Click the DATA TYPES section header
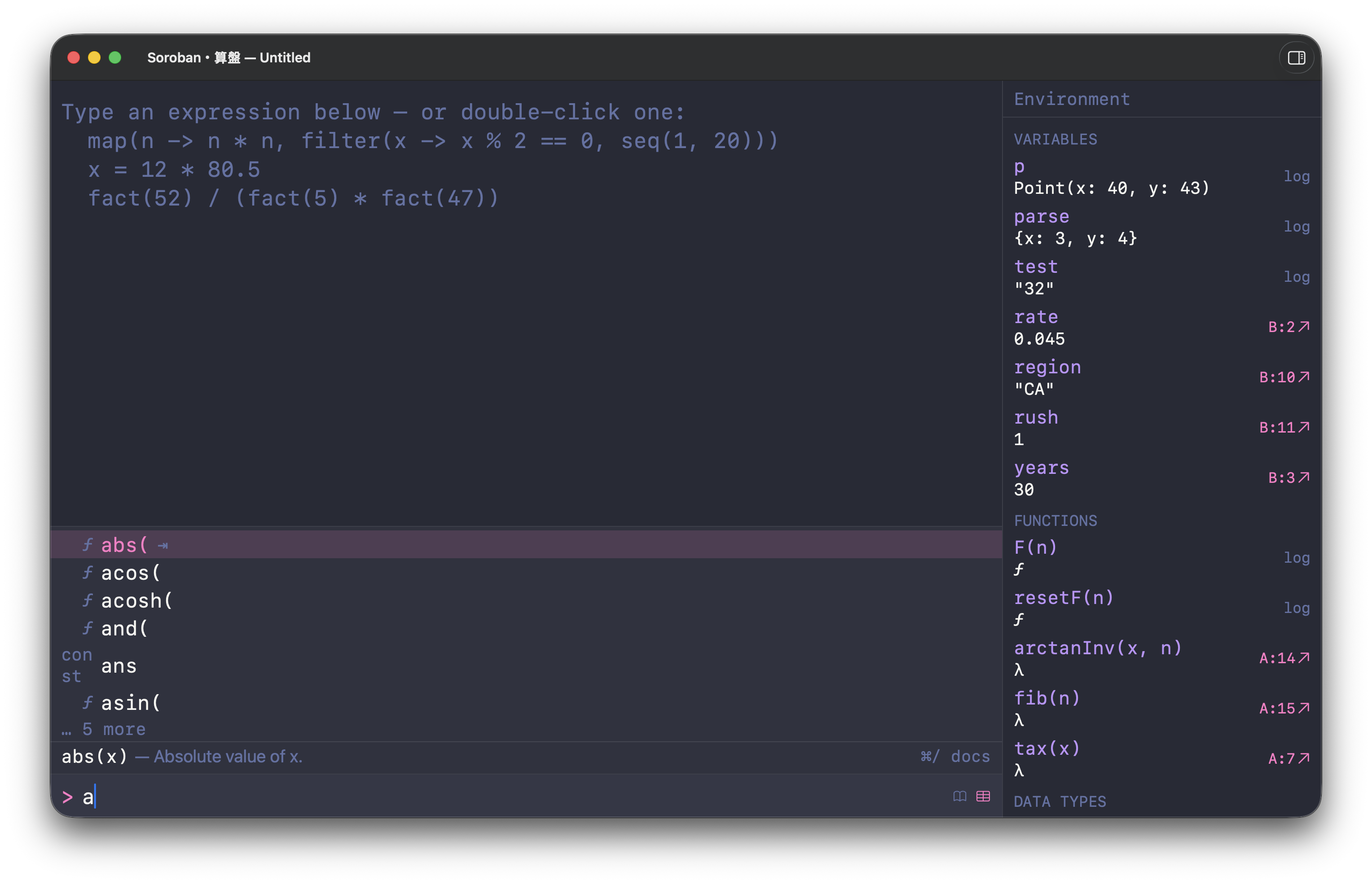This screenshot has width=1372, height=884. [x=1060, y=801]
